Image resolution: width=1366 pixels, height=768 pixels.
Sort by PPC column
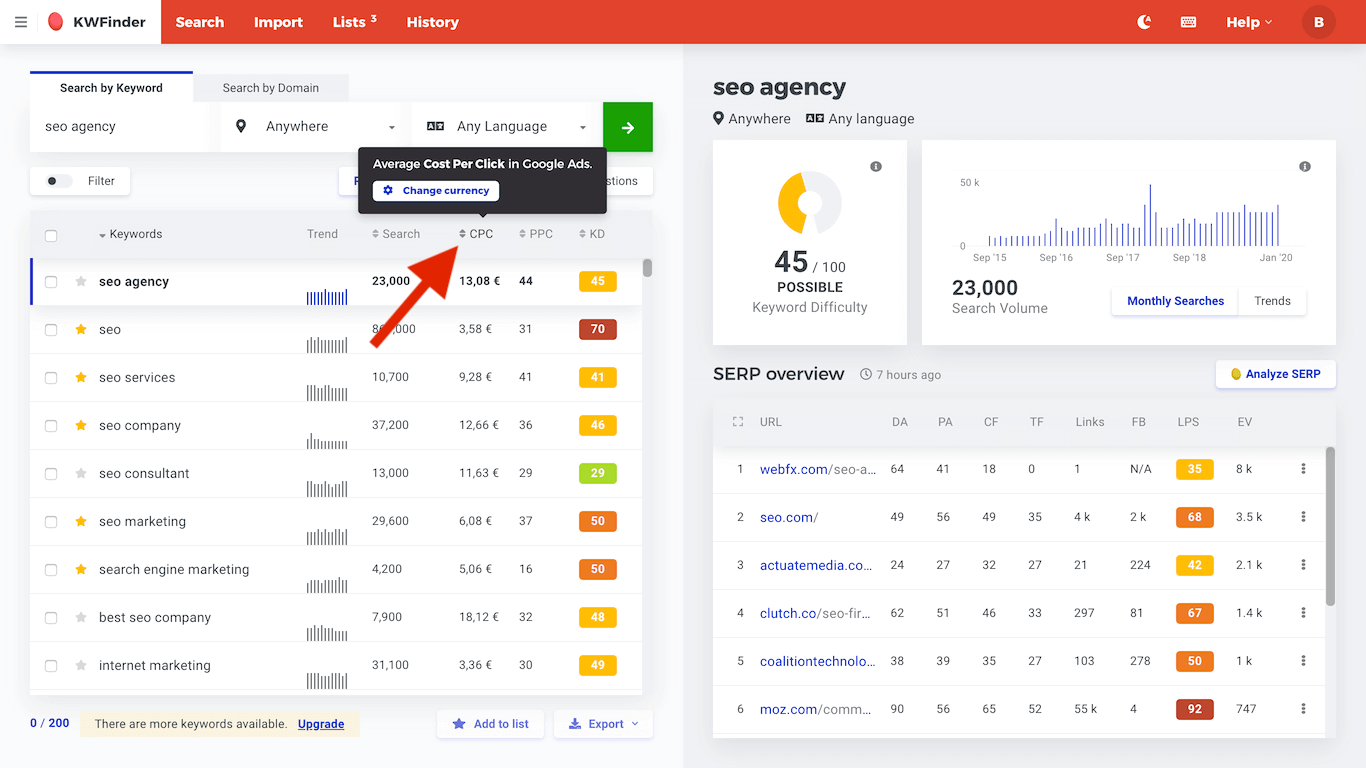(x=536, y=234)
